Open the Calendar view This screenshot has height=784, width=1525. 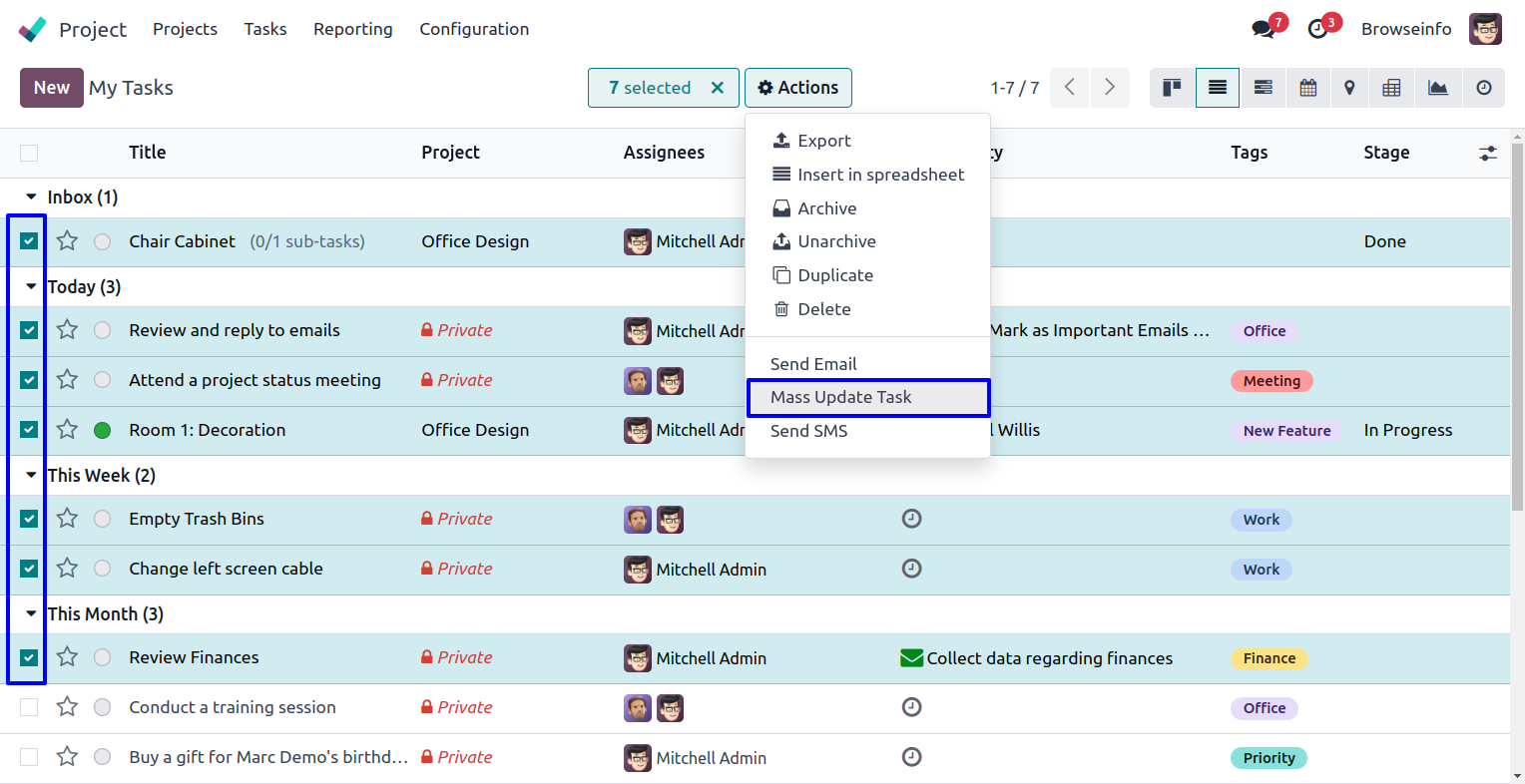[1307, 88]
